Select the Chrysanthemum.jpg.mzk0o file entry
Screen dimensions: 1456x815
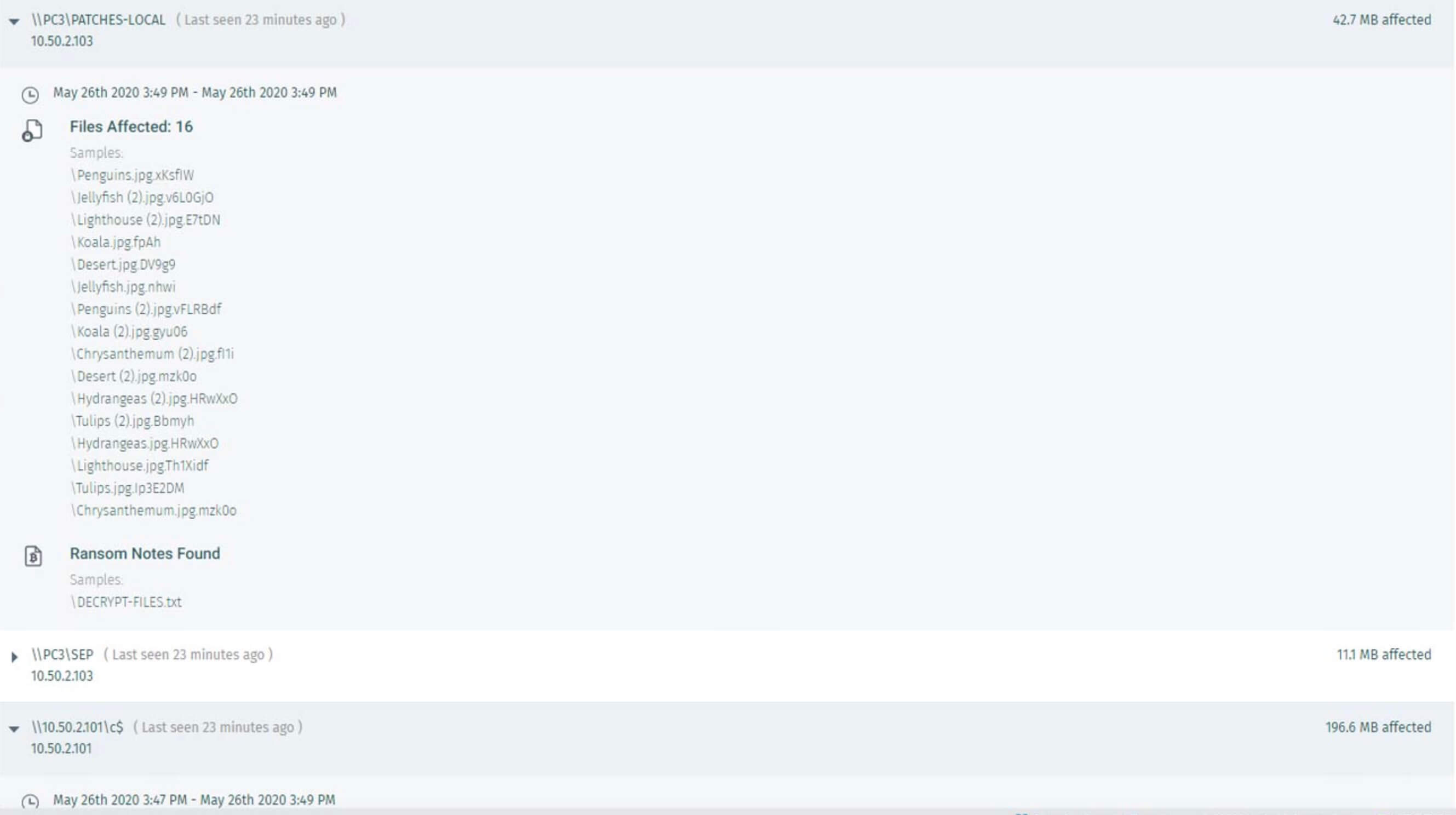(154, 510)
